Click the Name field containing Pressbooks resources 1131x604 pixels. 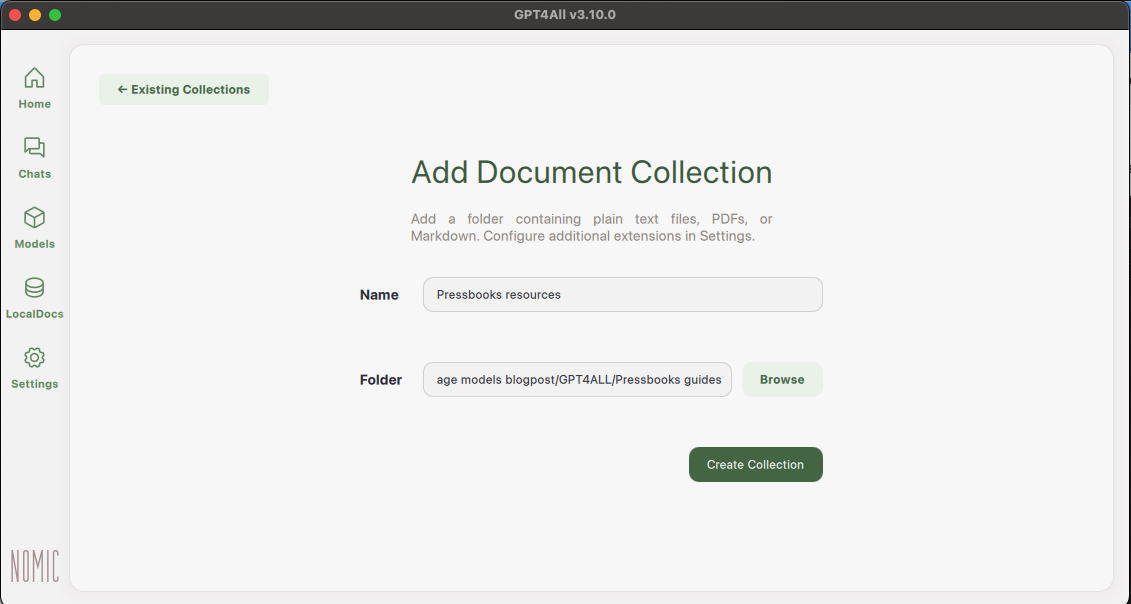(622, 294)
